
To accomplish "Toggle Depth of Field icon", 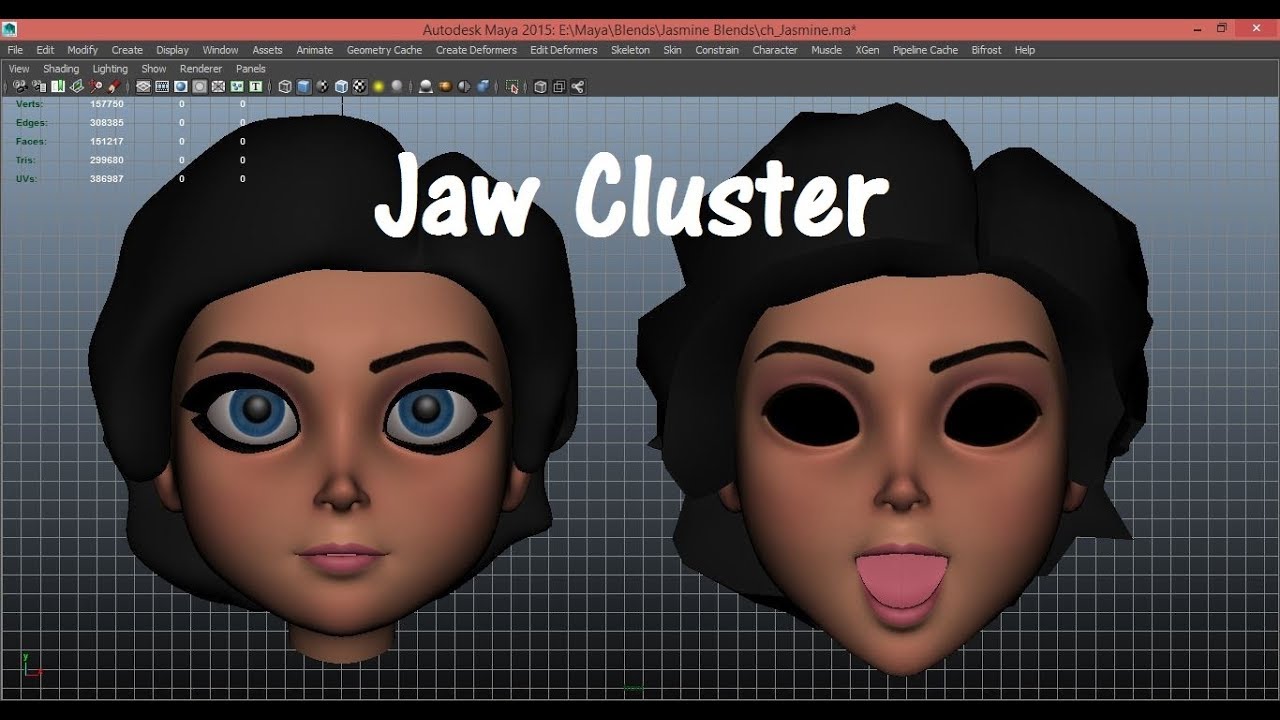I will pos(483,87).
